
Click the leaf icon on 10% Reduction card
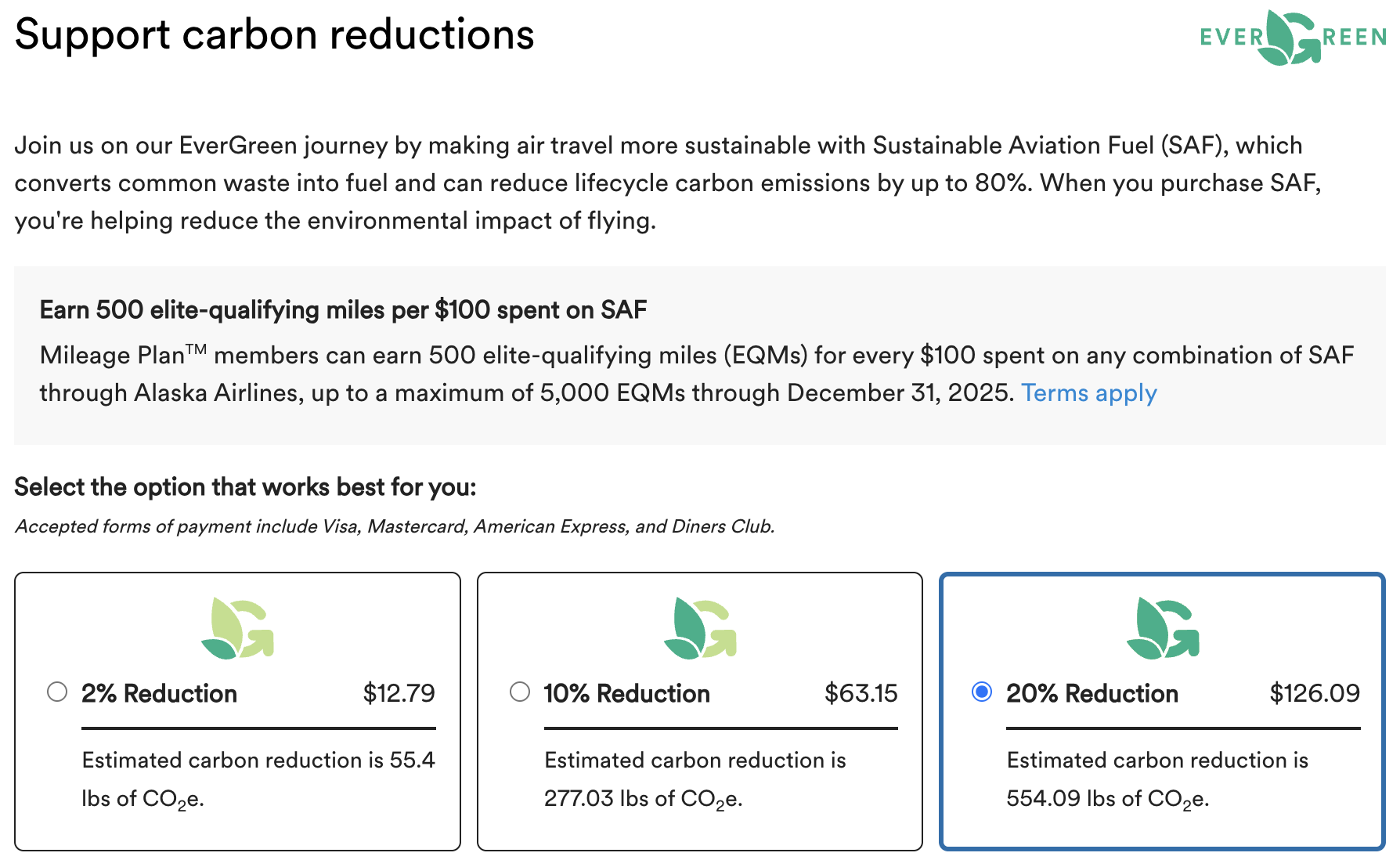[x=700, y=628]
